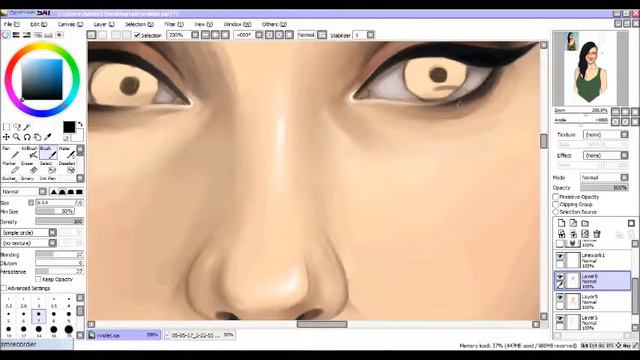The width and height of the screenshot is (640, 360).
Task: Select the Linework1 layer
Action: [593, 260]
